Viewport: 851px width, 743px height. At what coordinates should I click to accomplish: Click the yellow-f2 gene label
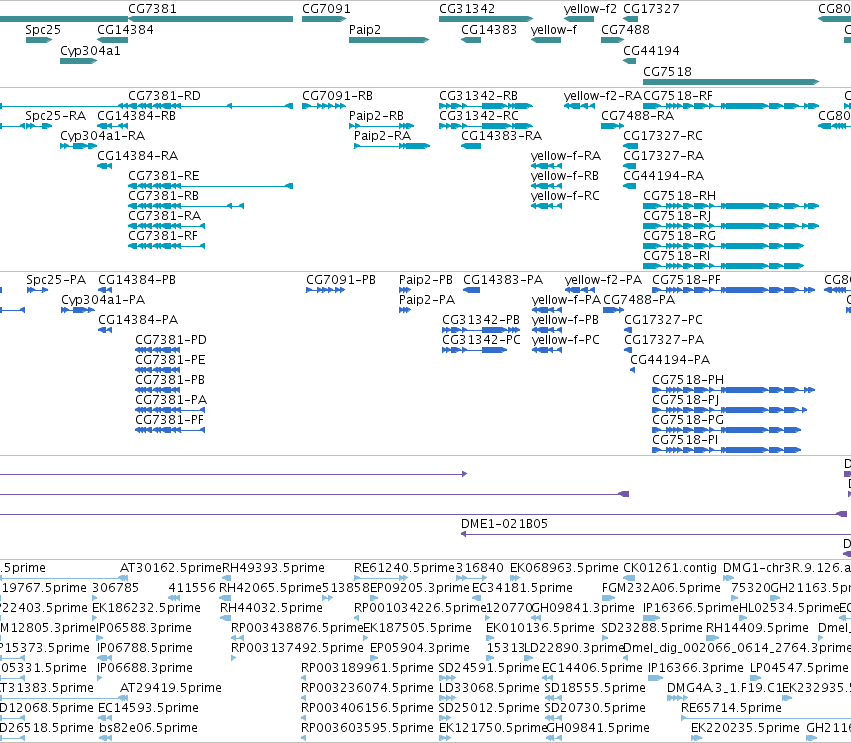click(590, 9)
